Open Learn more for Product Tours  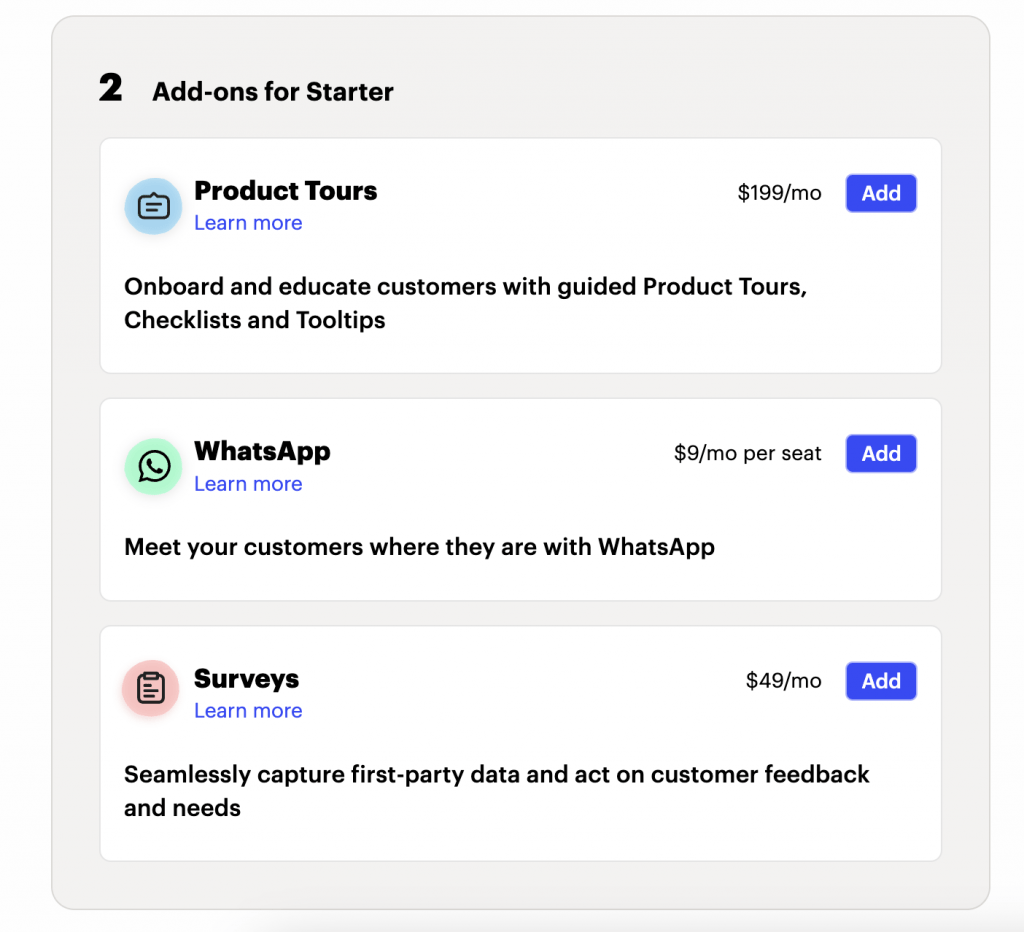tap(247, 222)
